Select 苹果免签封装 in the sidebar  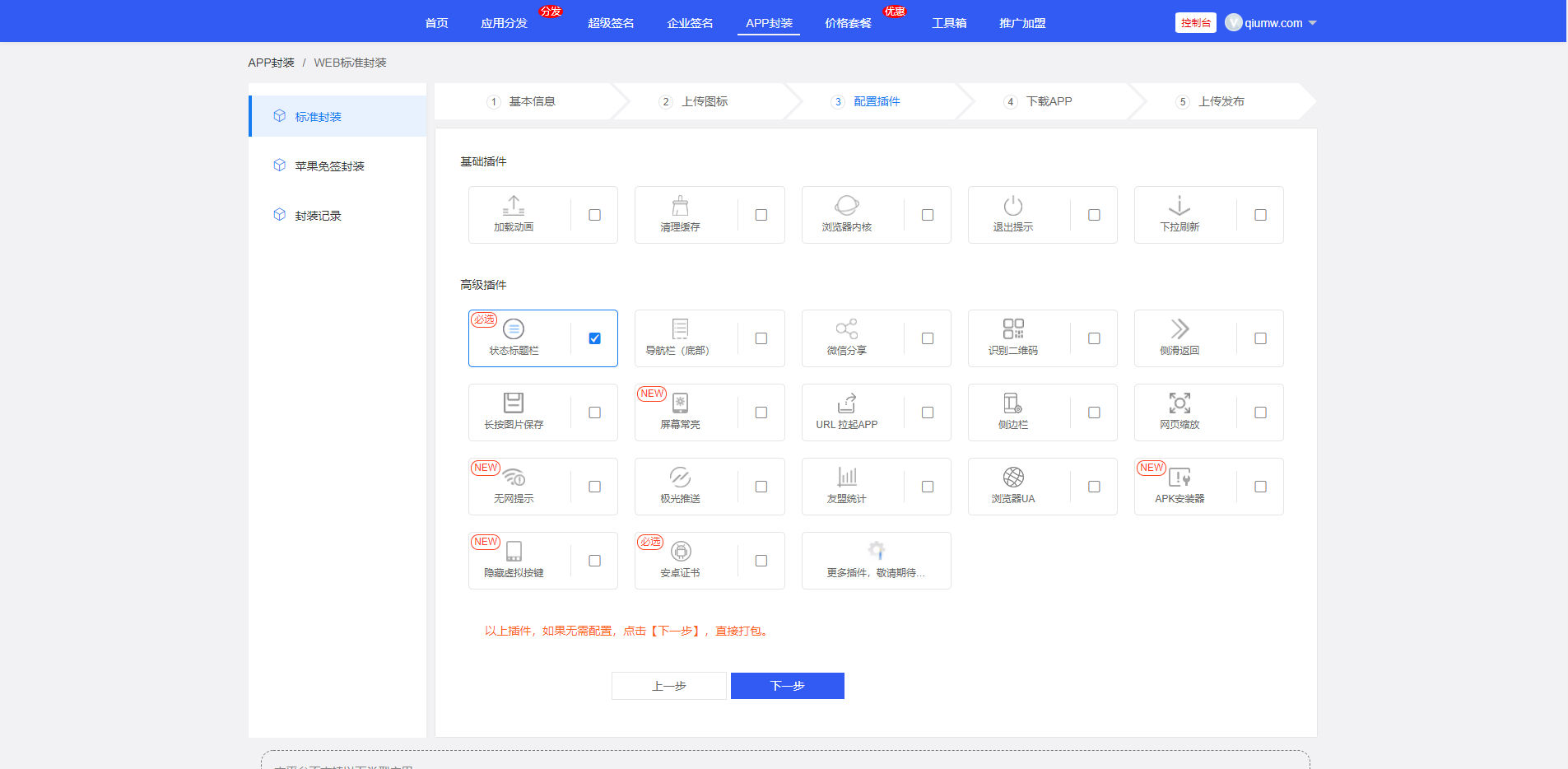(329, 166)
